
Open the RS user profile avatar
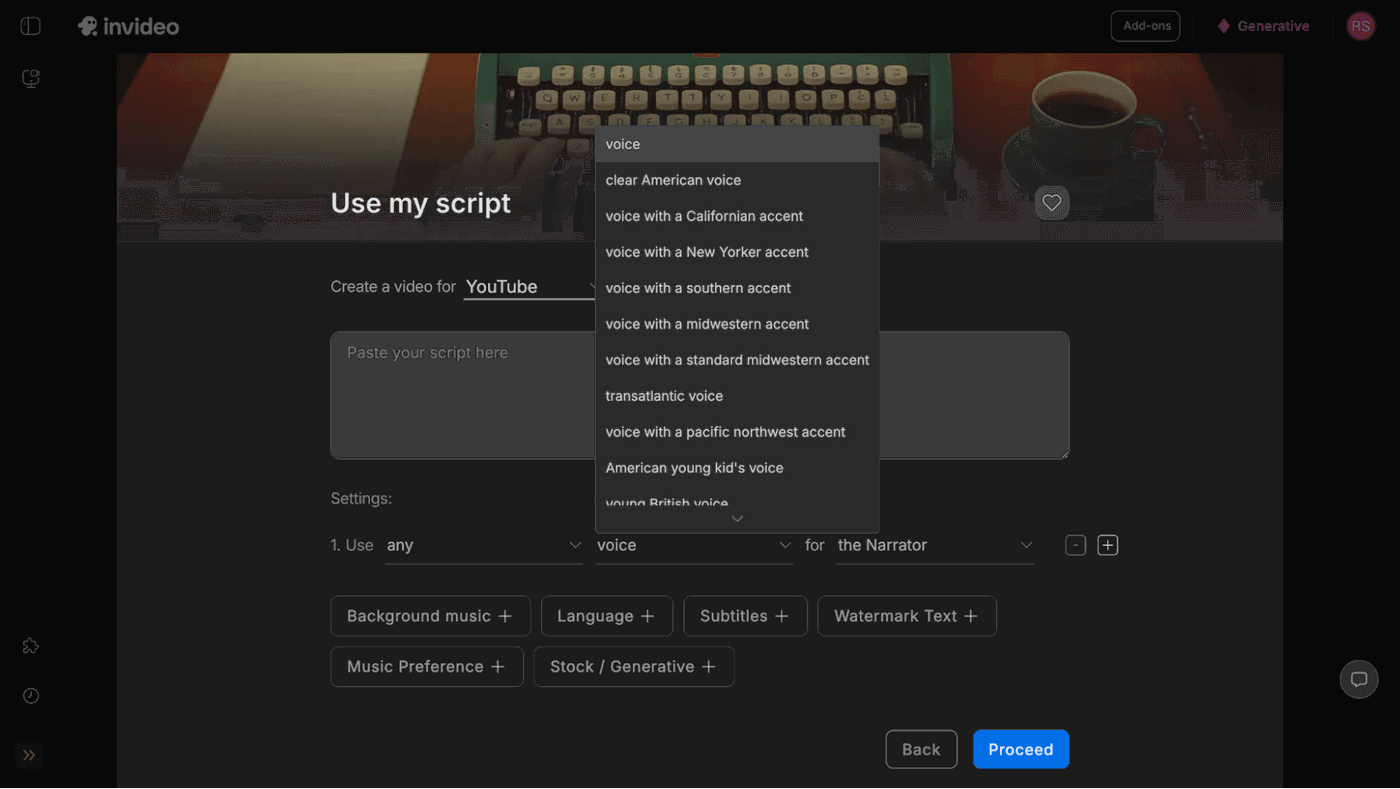point(1360,26)
